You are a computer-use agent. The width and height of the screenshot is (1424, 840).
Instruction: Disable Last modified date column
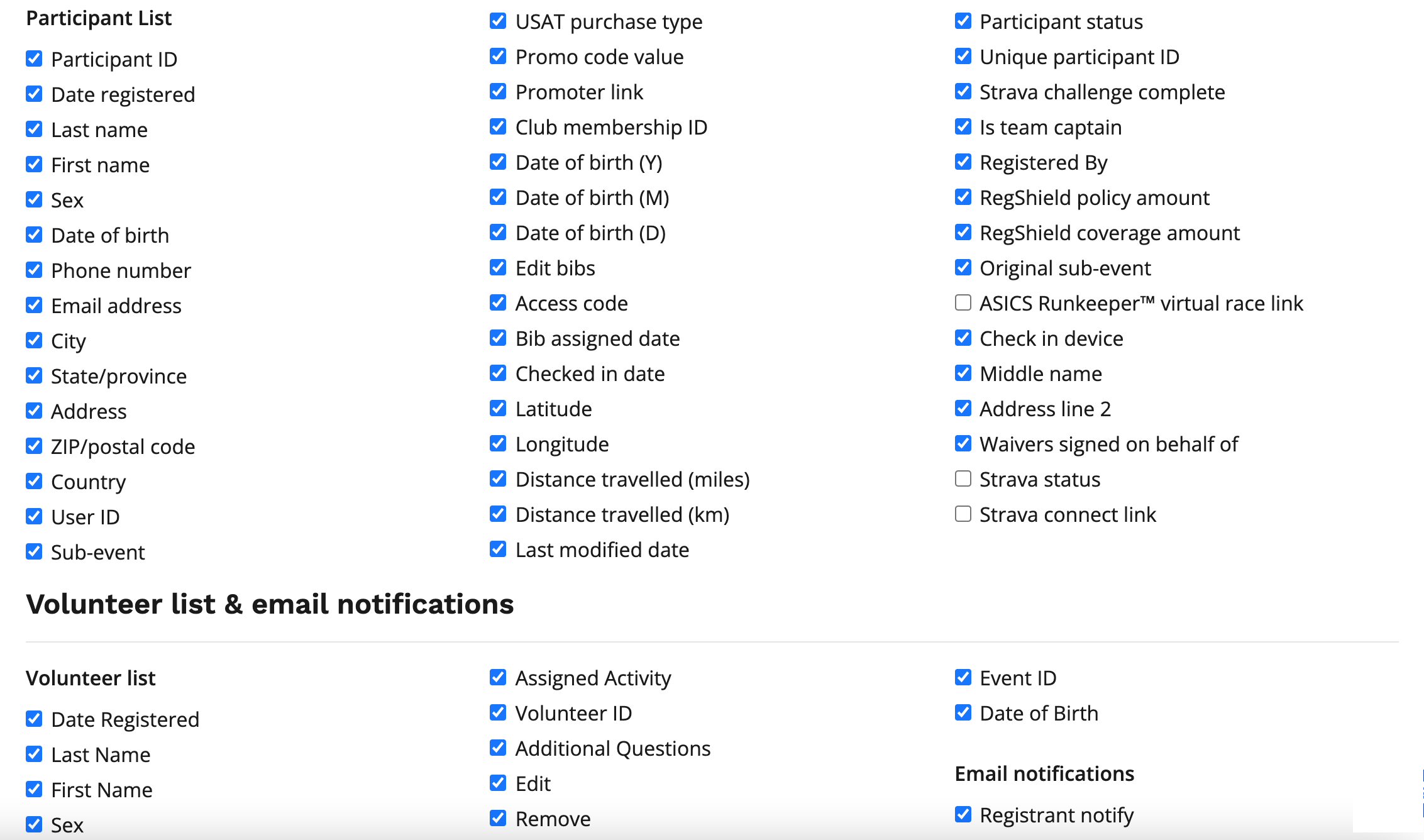(x=498, y=550)
